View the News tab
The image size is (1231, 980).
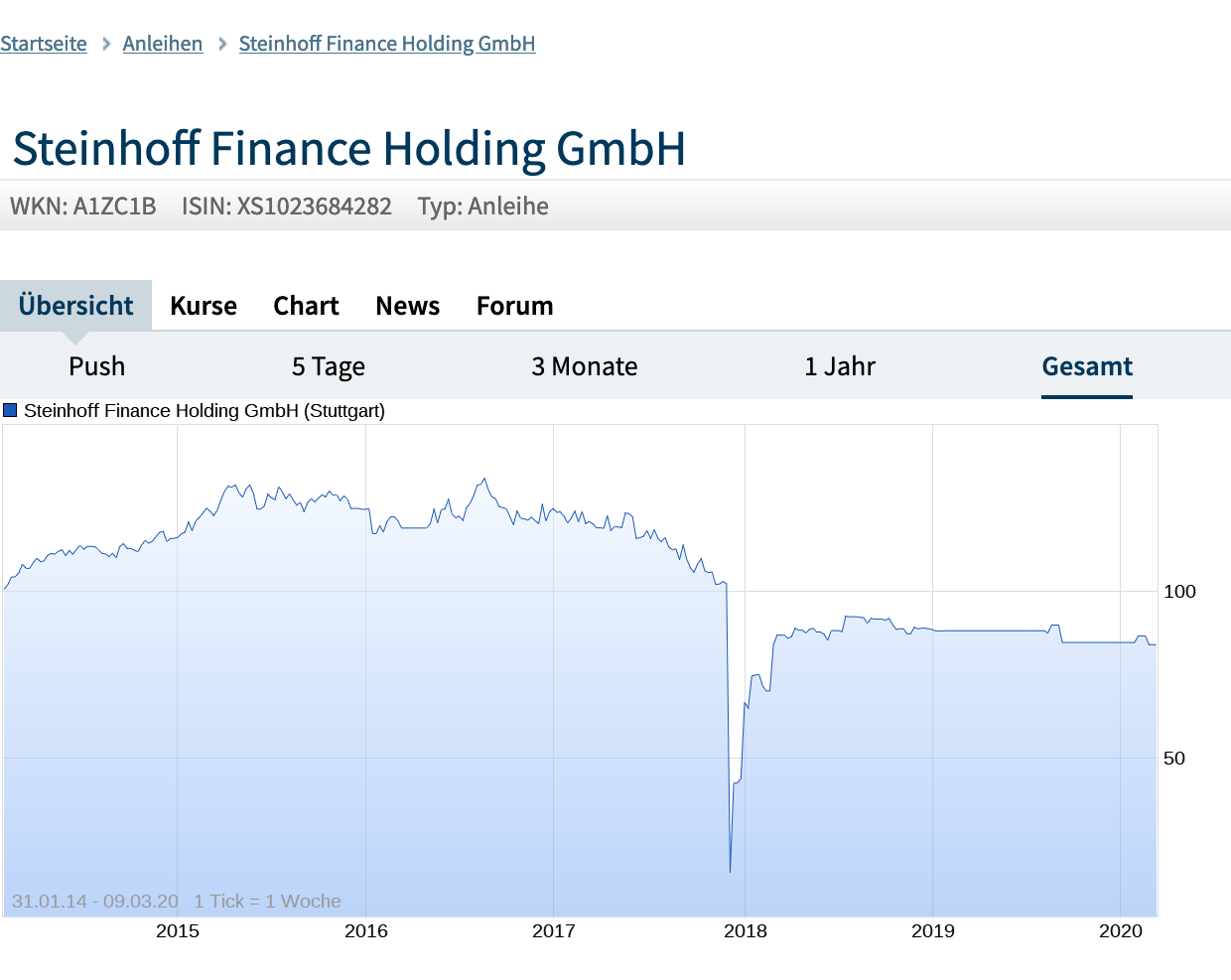pyautogui.click(x=407, y=305)
